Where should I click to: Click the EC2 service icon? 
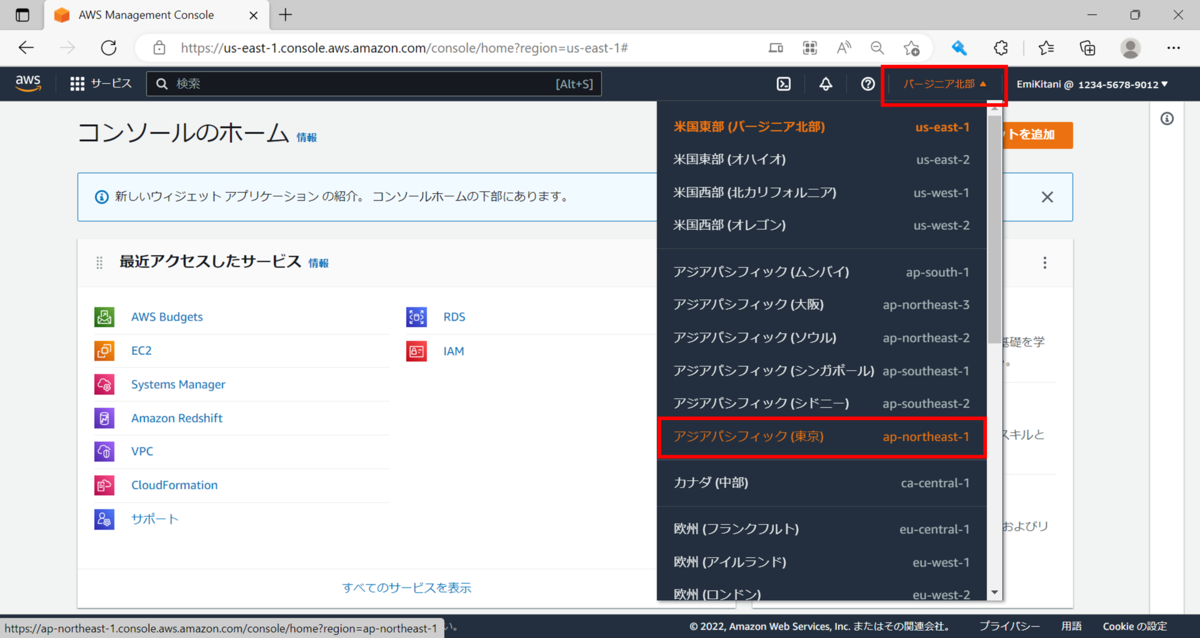104,351
